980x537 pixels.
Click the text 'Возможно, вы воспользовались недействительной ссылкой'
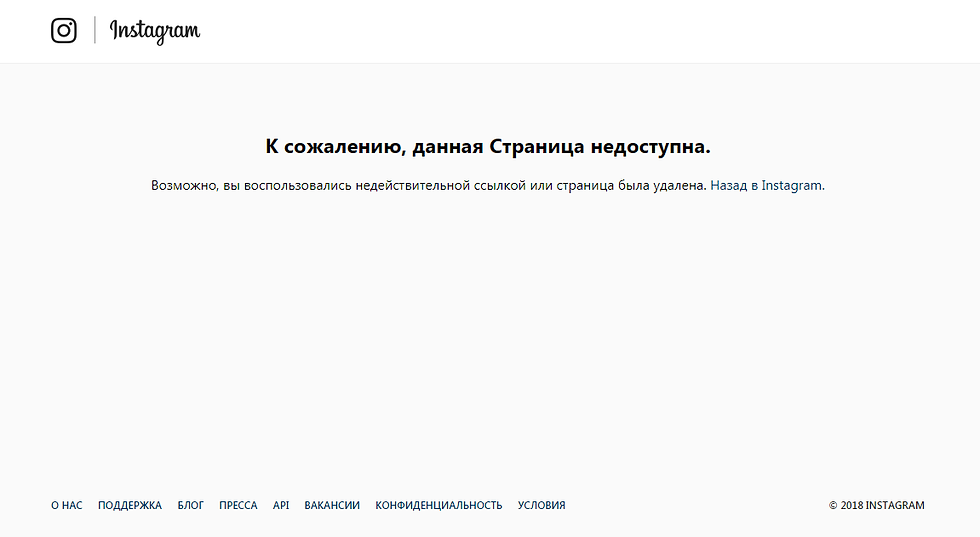(338, 186)
